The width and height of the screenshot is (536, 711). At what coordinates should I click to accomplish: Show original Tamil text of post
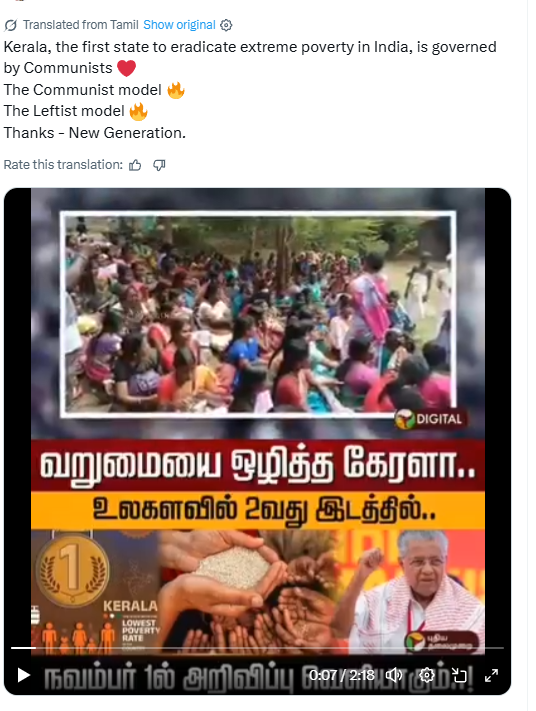(x=179, y=25)
